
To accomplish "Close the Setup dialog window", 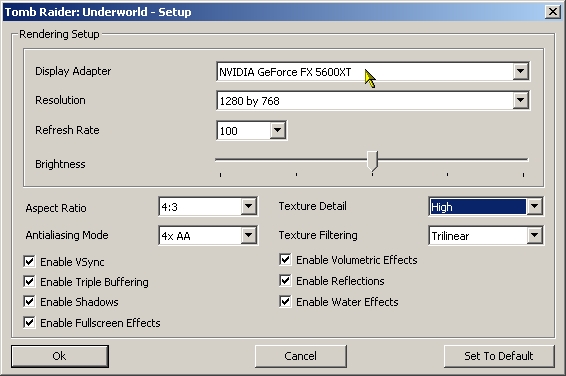I will (x=553, y=12).
